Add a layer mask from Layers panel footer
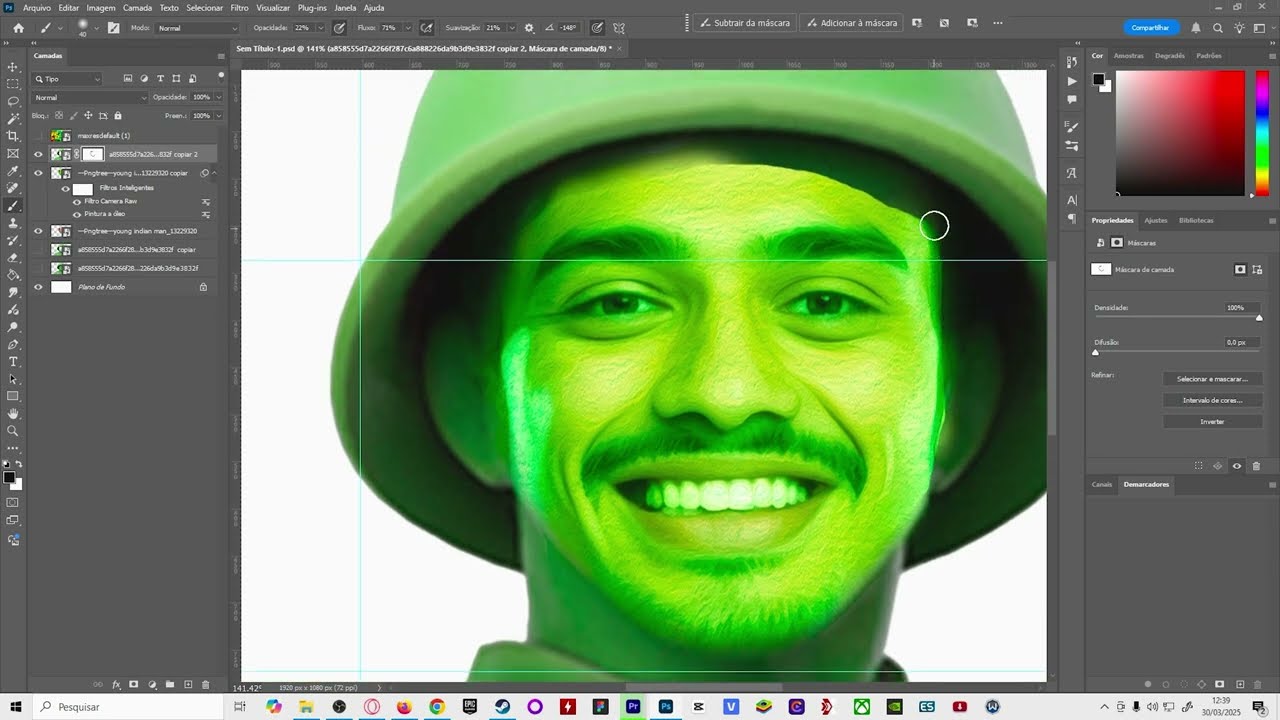Image resolution: width=1280 pixels, height=720 pixels. [x=133, y=685]
